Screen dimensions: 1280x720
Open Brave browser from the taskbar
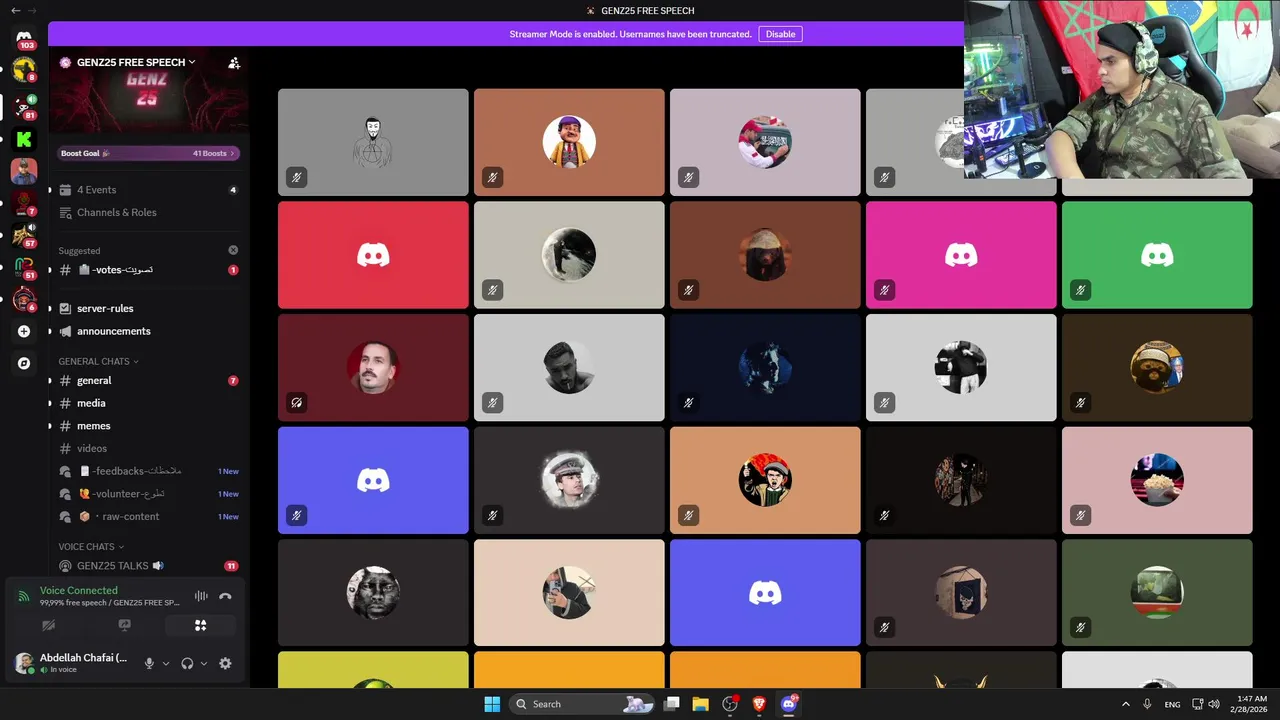tap(759, 704)
